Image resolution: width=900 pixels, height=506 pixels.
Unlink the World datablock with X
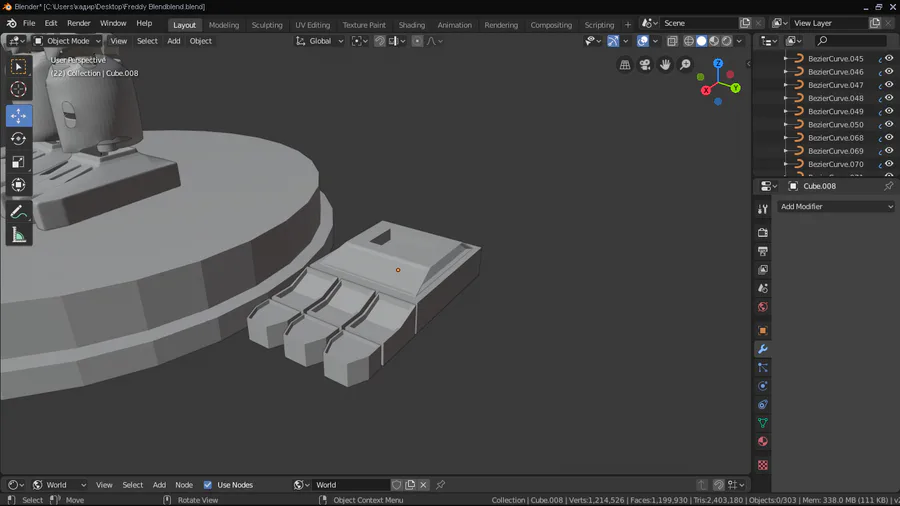[424, 485]
